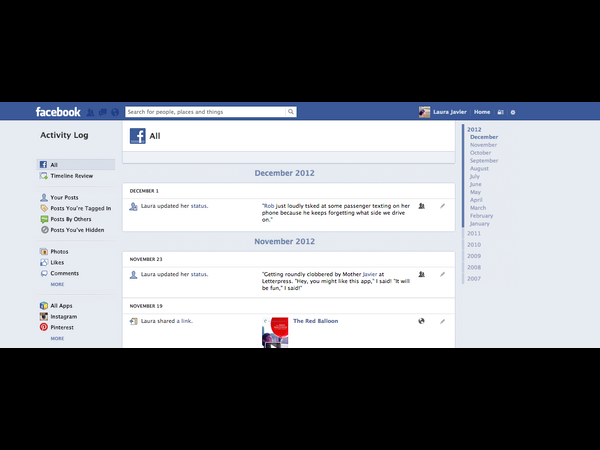
Task: Open the friend requests icon
Action: [x=91, y=112]
